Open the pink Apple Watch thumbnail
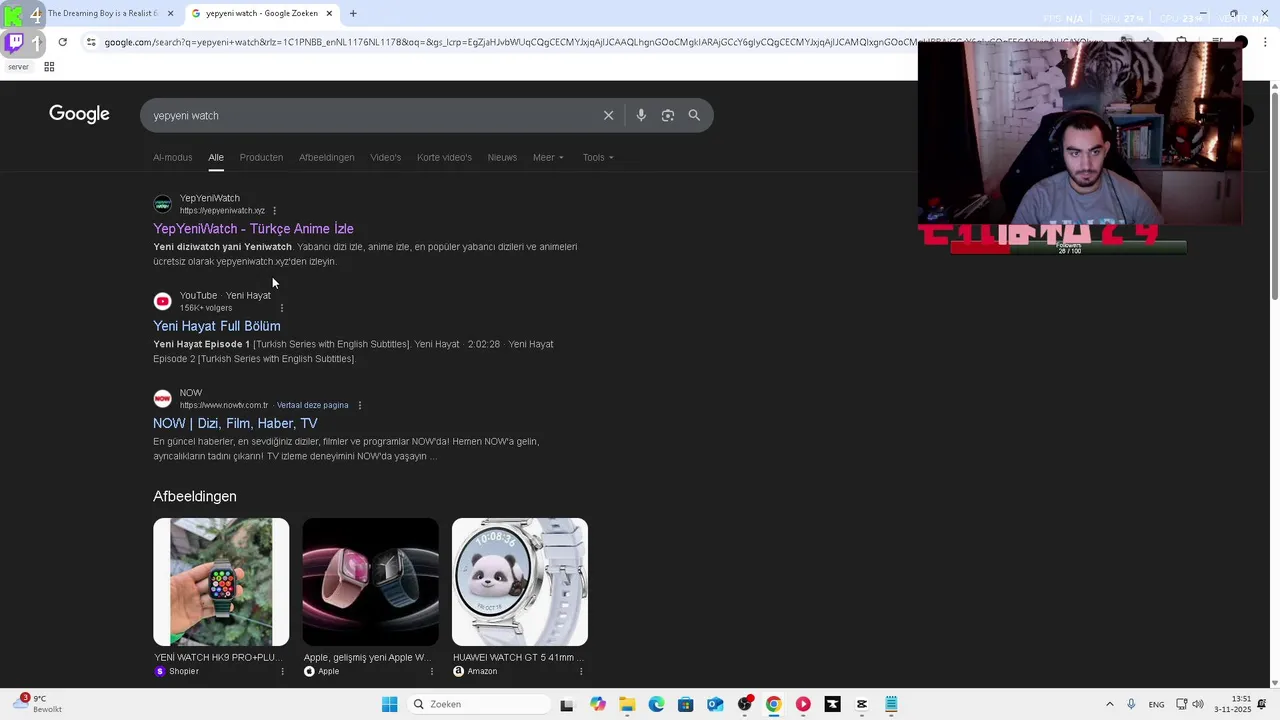1280x720 pixels. click(x=370, y=582)
